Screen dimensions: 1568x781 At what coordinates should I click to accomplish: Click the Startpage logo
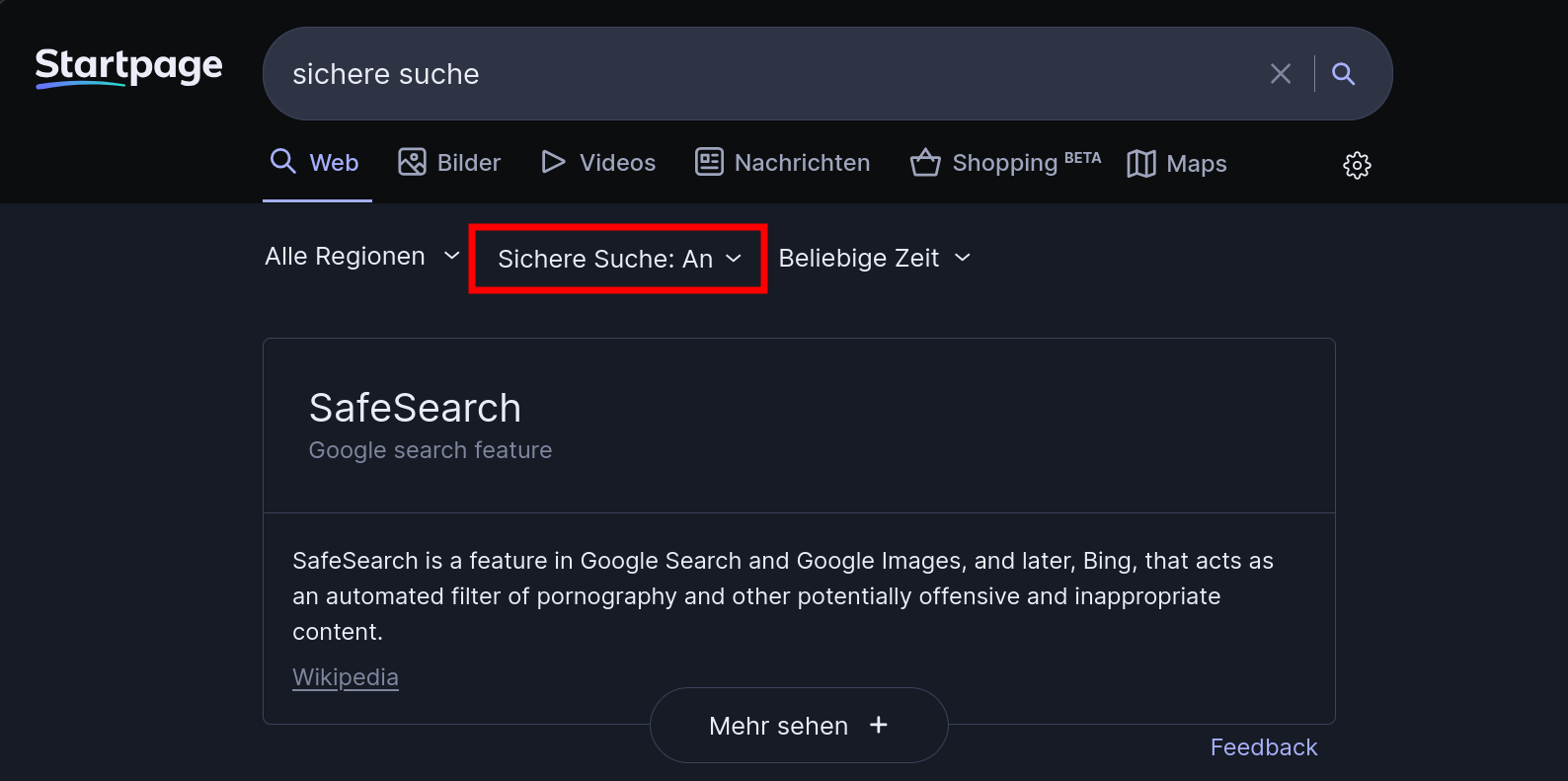click(x=128, y=67)
